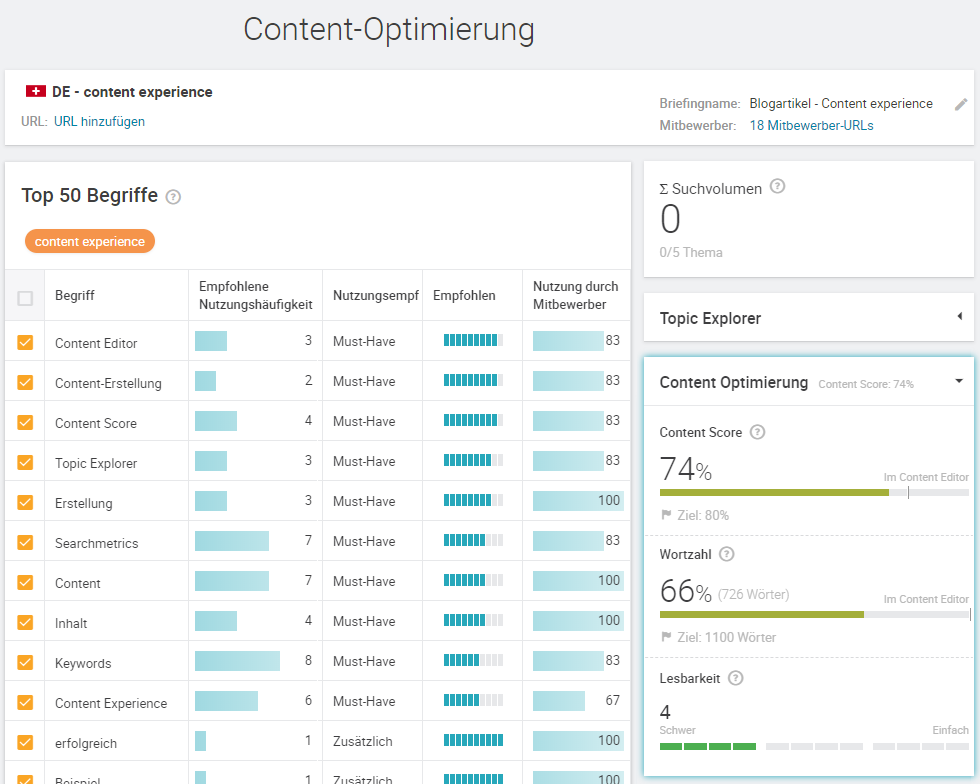This screenshot has width=980, height=784.
Task: Open help icon next to Top 50 Begriffe
Action: coord(173,197)
